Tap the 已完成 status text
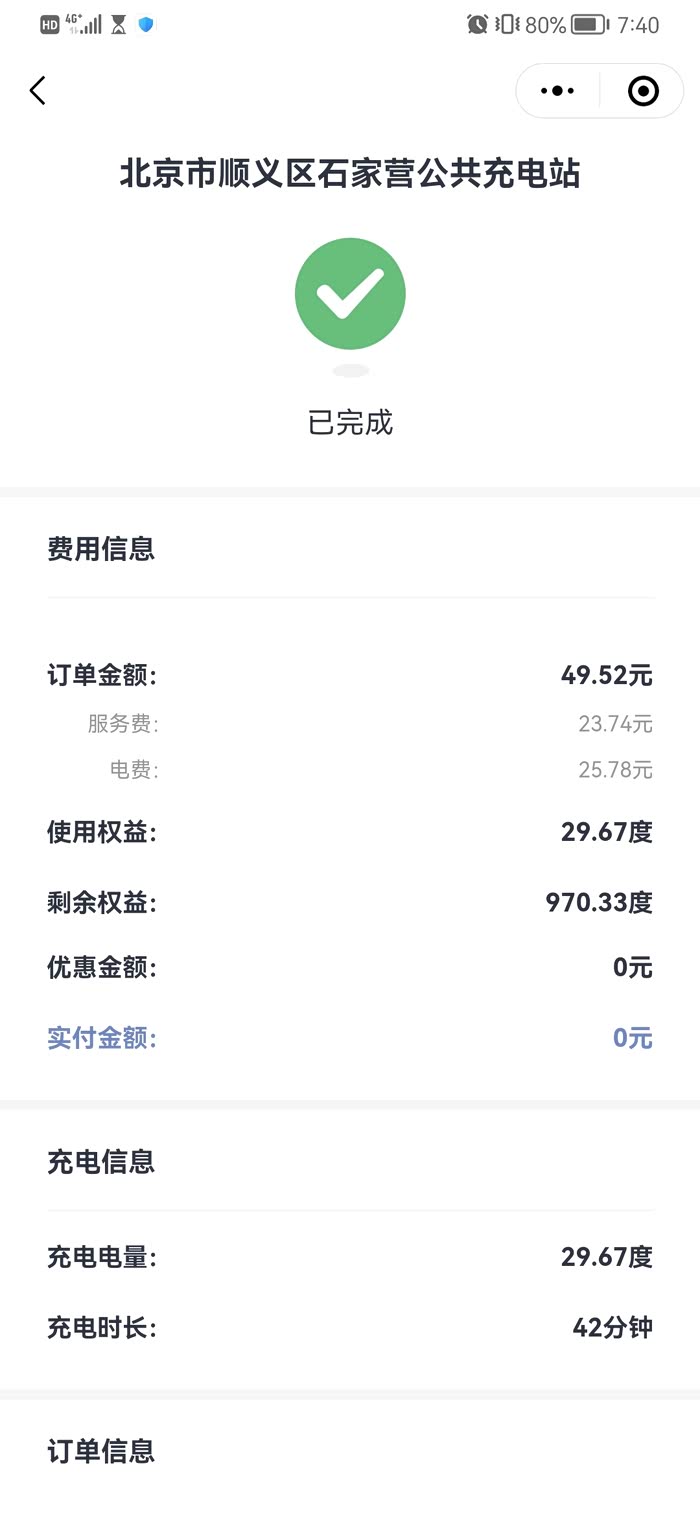Screen dimensions: 700x1516 pos(350,423)
